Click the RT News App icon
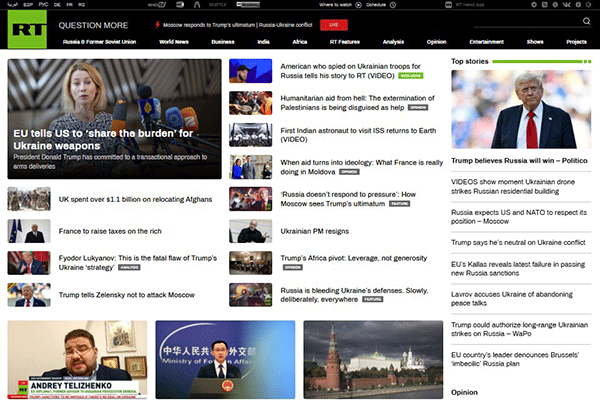This screenshot has width=600, height=401. (448, 5)
